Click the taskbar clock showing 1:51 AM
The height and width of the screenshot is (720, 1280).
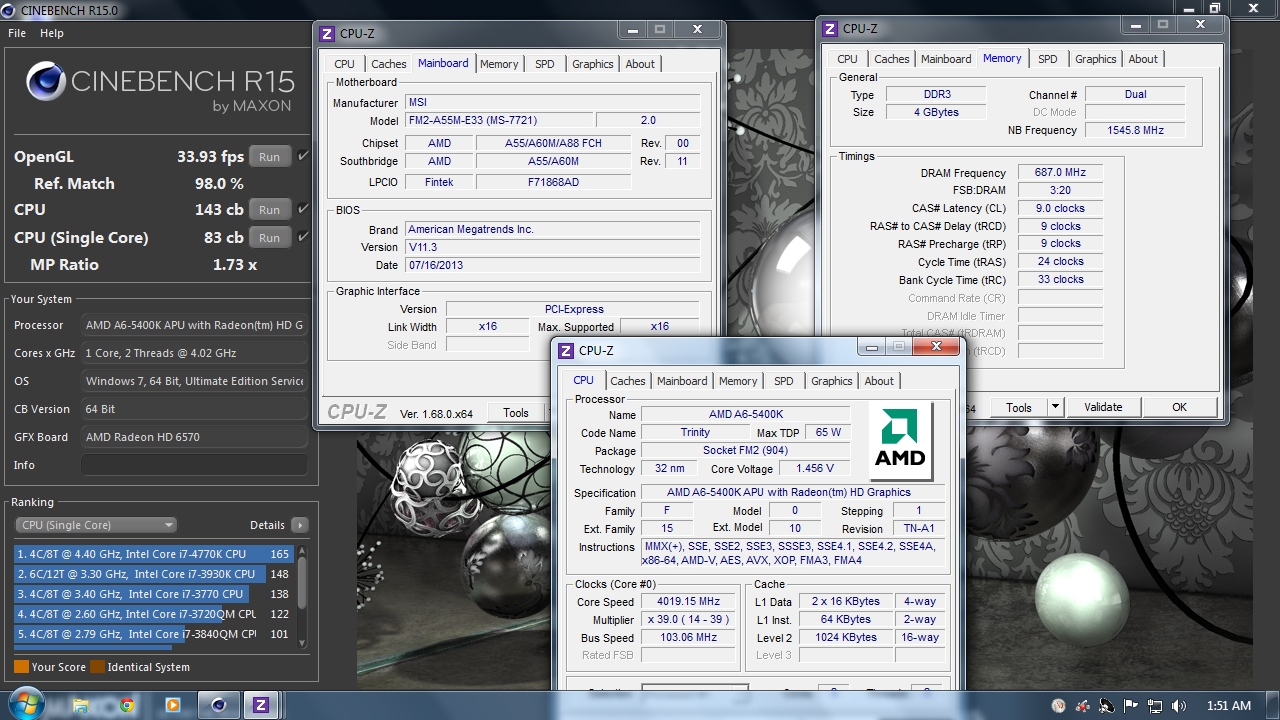[x=1228, y=705]
